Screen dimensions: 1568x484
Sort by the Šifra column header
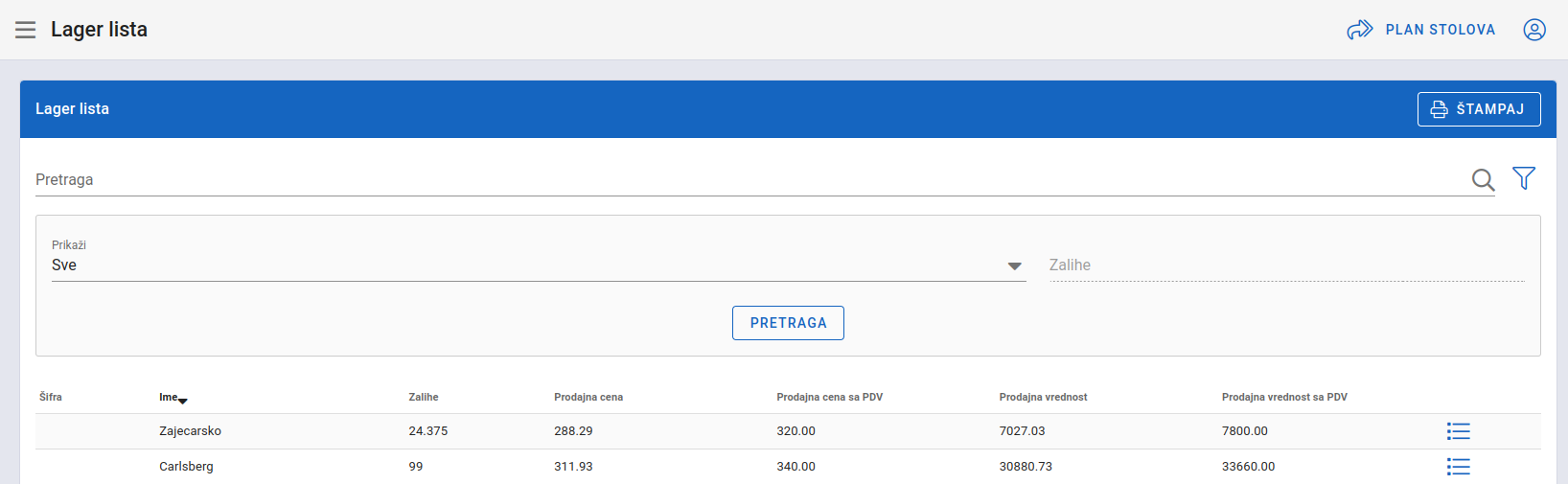(x=51, y=397)
